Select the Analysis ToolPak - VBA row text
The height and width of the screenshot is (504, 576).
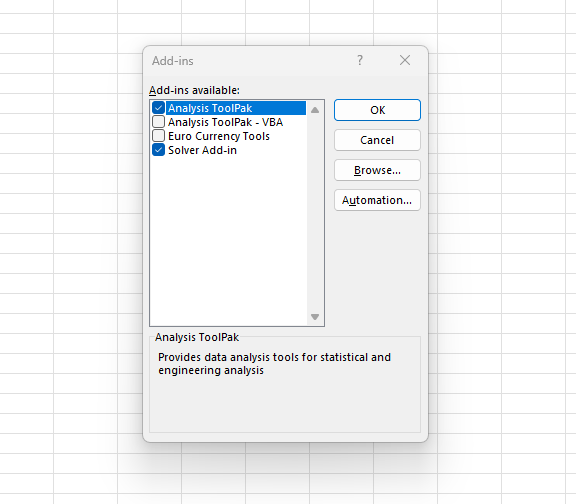coord(225,122)
